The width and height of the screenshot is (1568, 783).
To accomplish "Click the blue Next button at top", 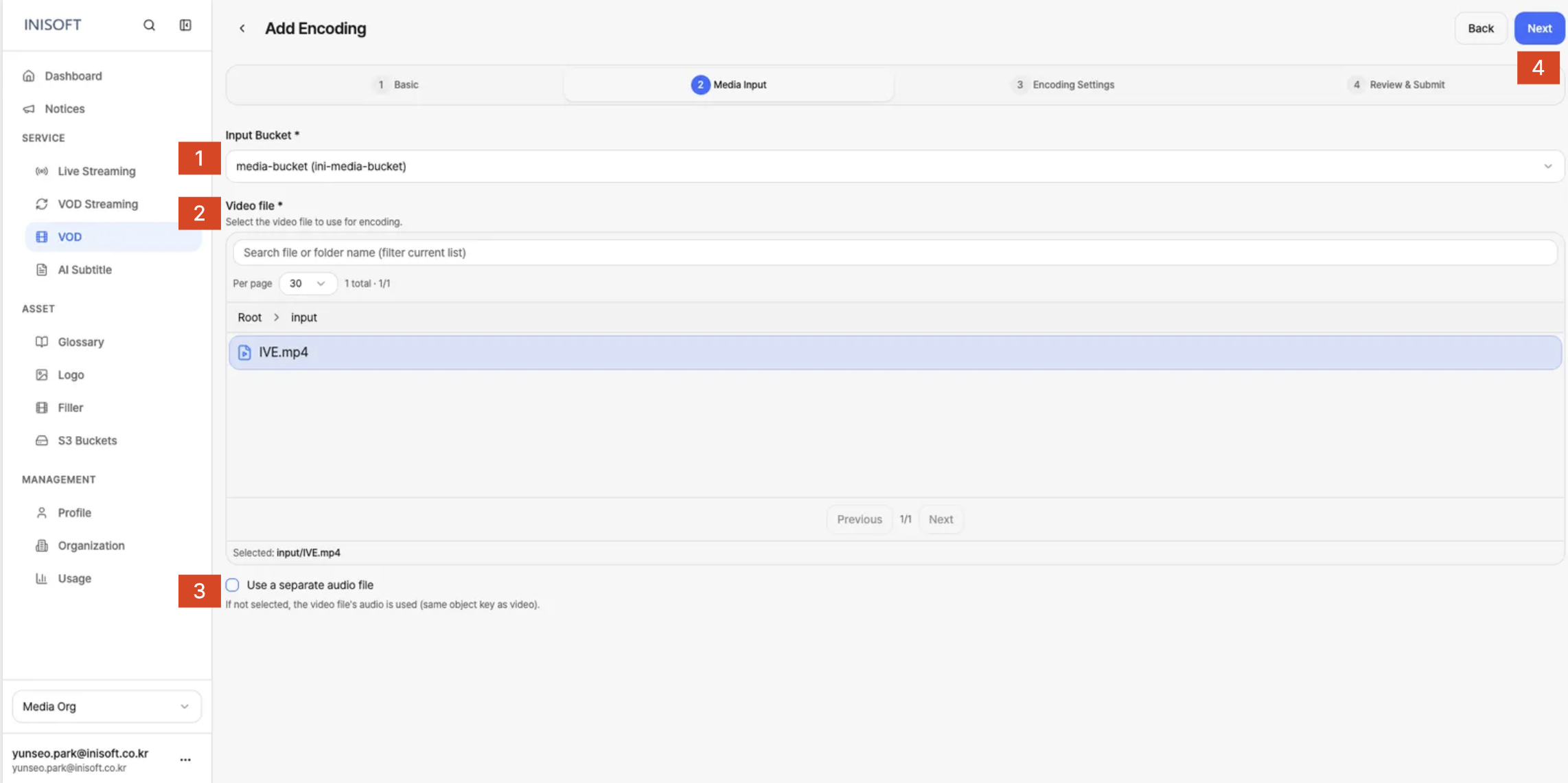I will point(1539,29).
